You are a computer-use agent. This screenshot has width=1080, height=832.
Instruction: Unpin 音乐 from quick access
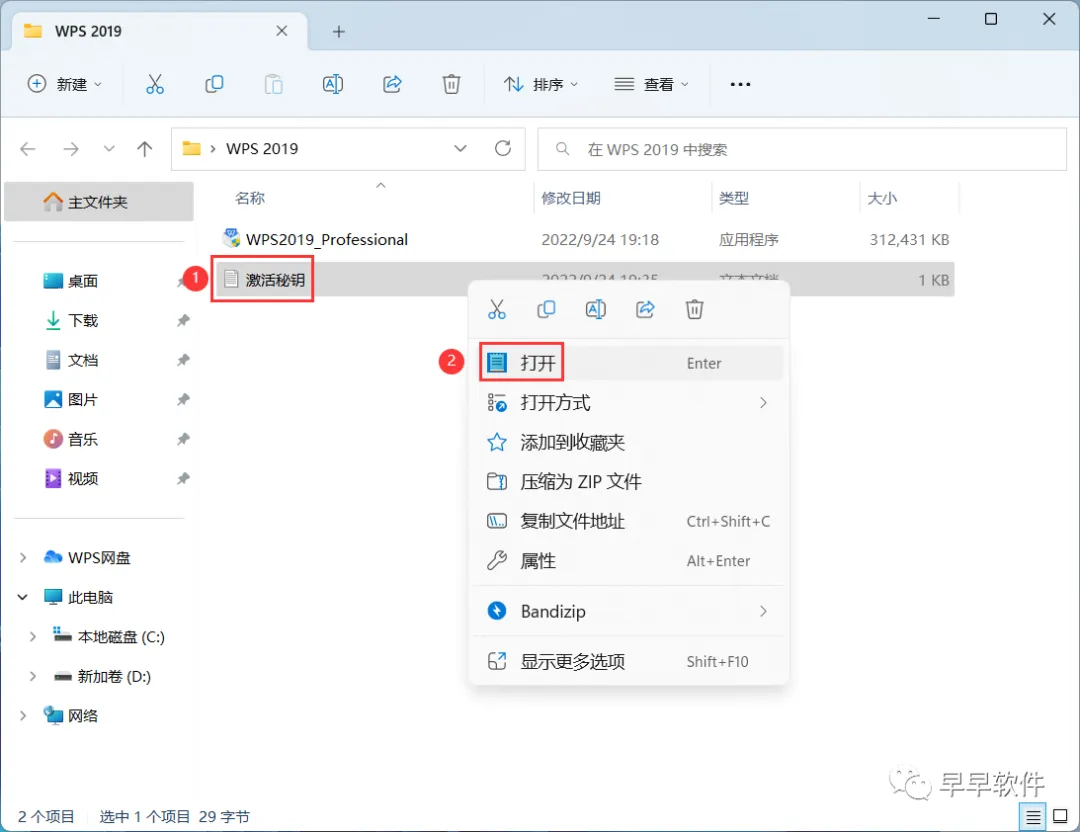183,439
